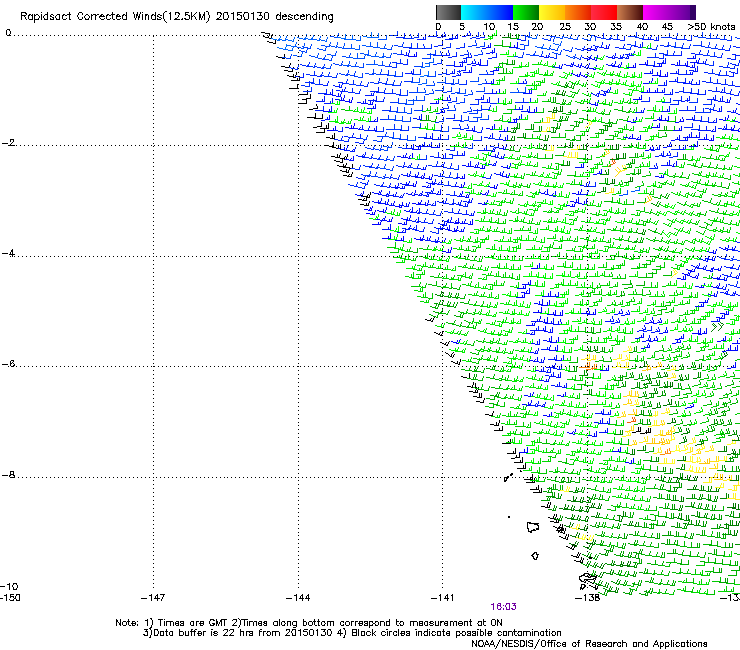
Task: Click the small diamond-shaped island outline below it
Action: 535,556
